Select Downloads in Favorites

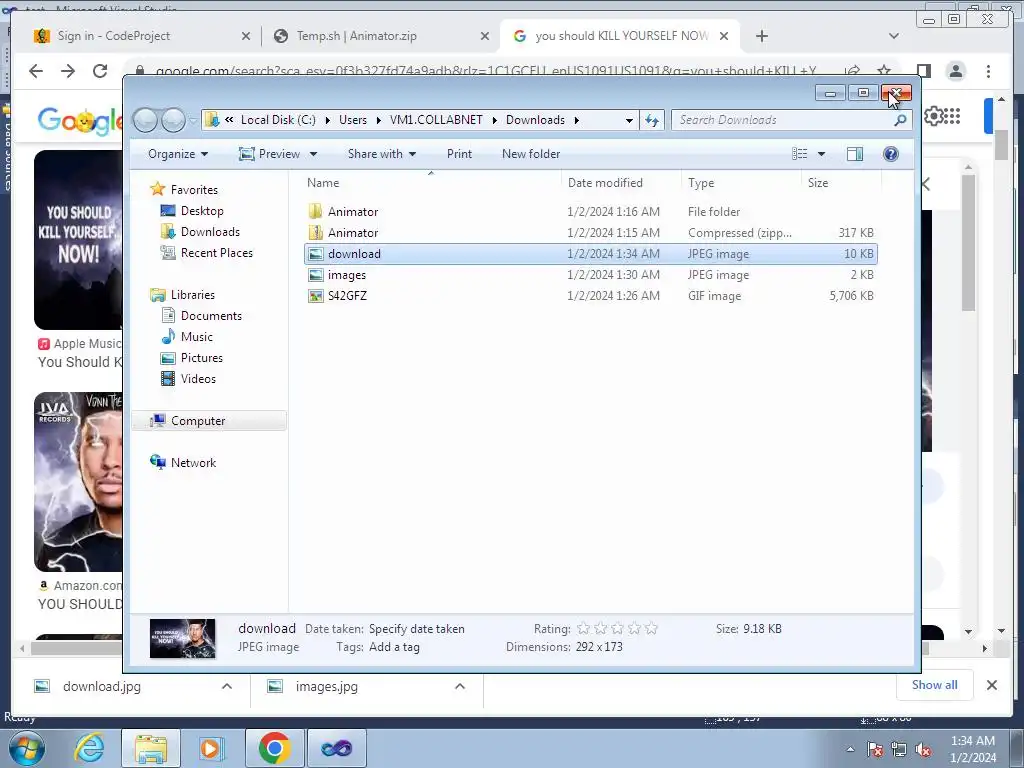(210, 232)
